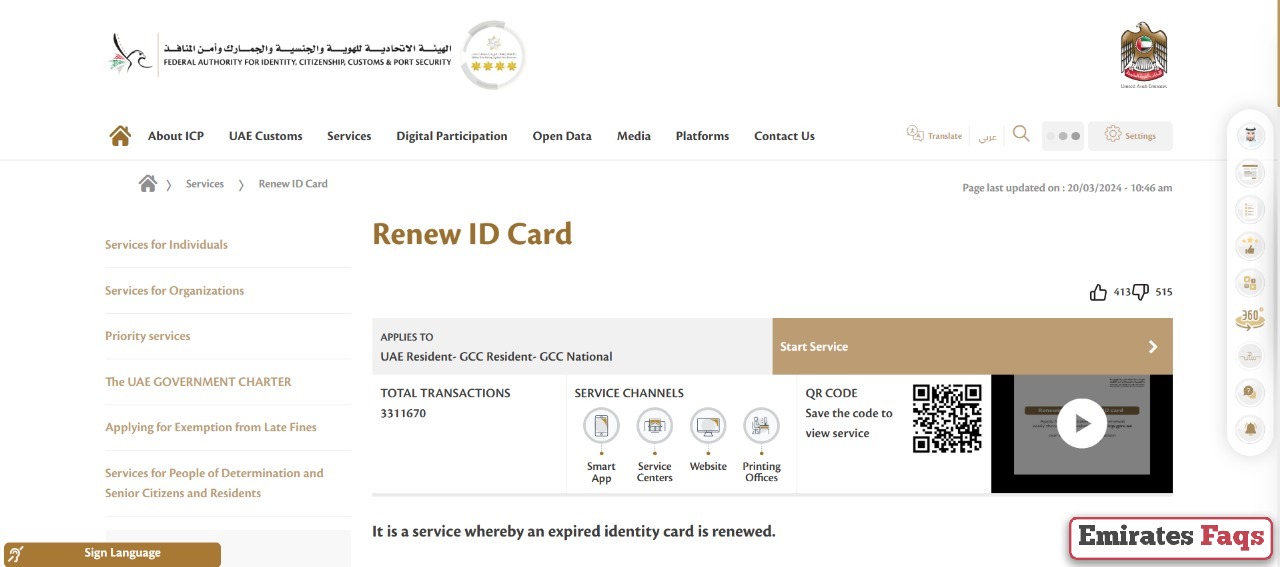The image size is (1280, 567).
Task: Select the Smart App channel icon
Action: (x=601, y=427)
